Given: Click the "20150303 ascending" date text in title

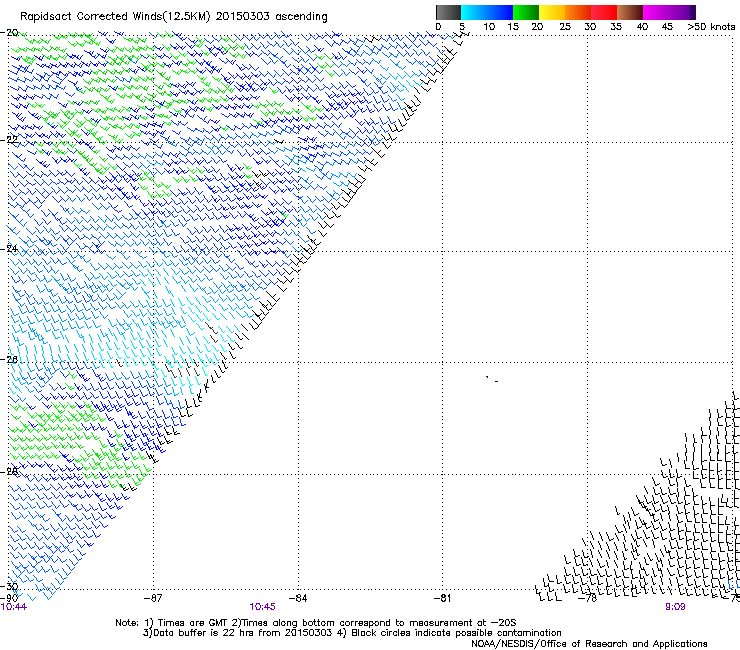Looking at the screenshot, I should click(272, 17).
